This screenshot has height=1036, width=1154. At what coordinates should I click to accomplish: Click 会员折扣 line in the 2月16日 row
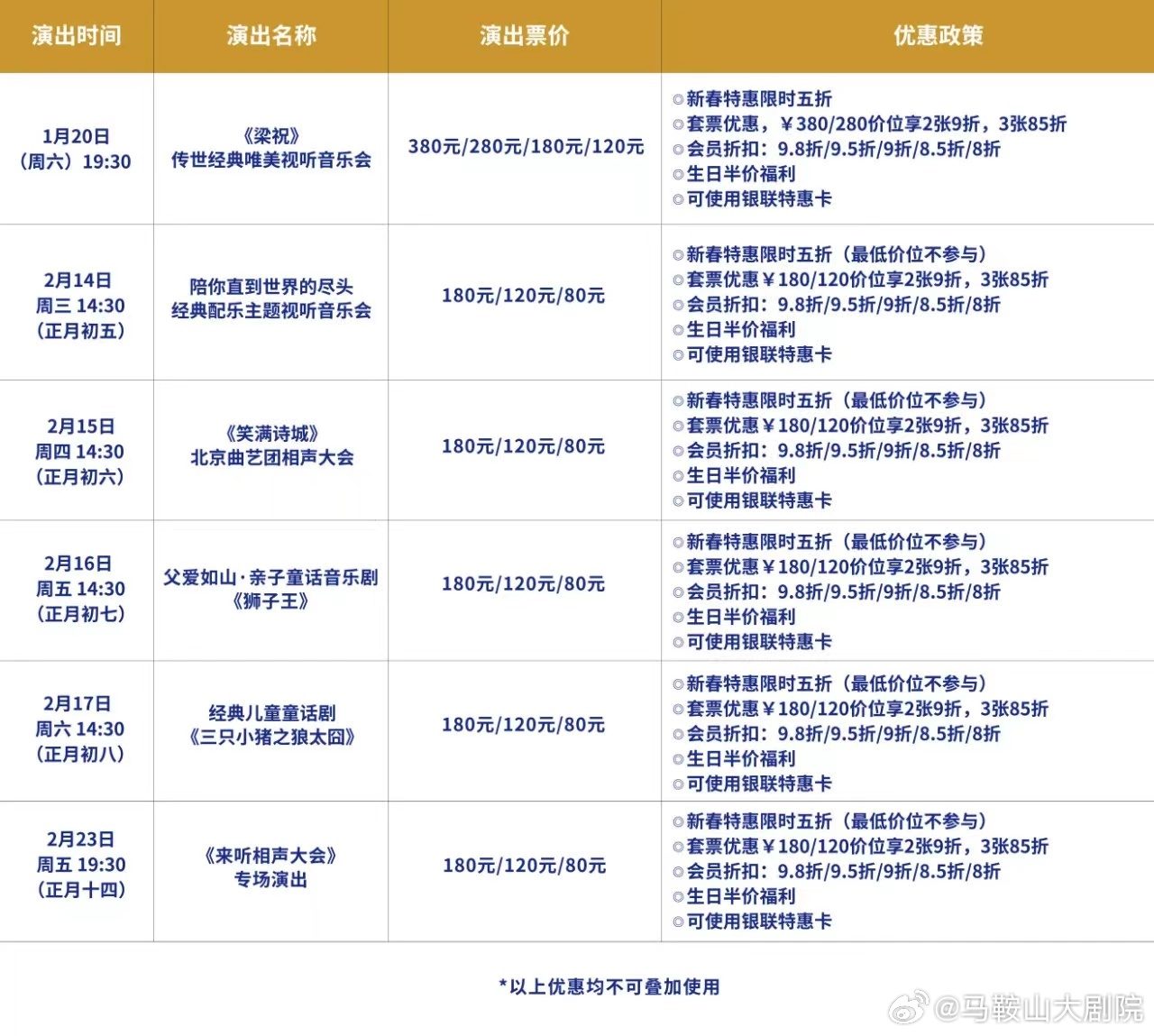836,592
